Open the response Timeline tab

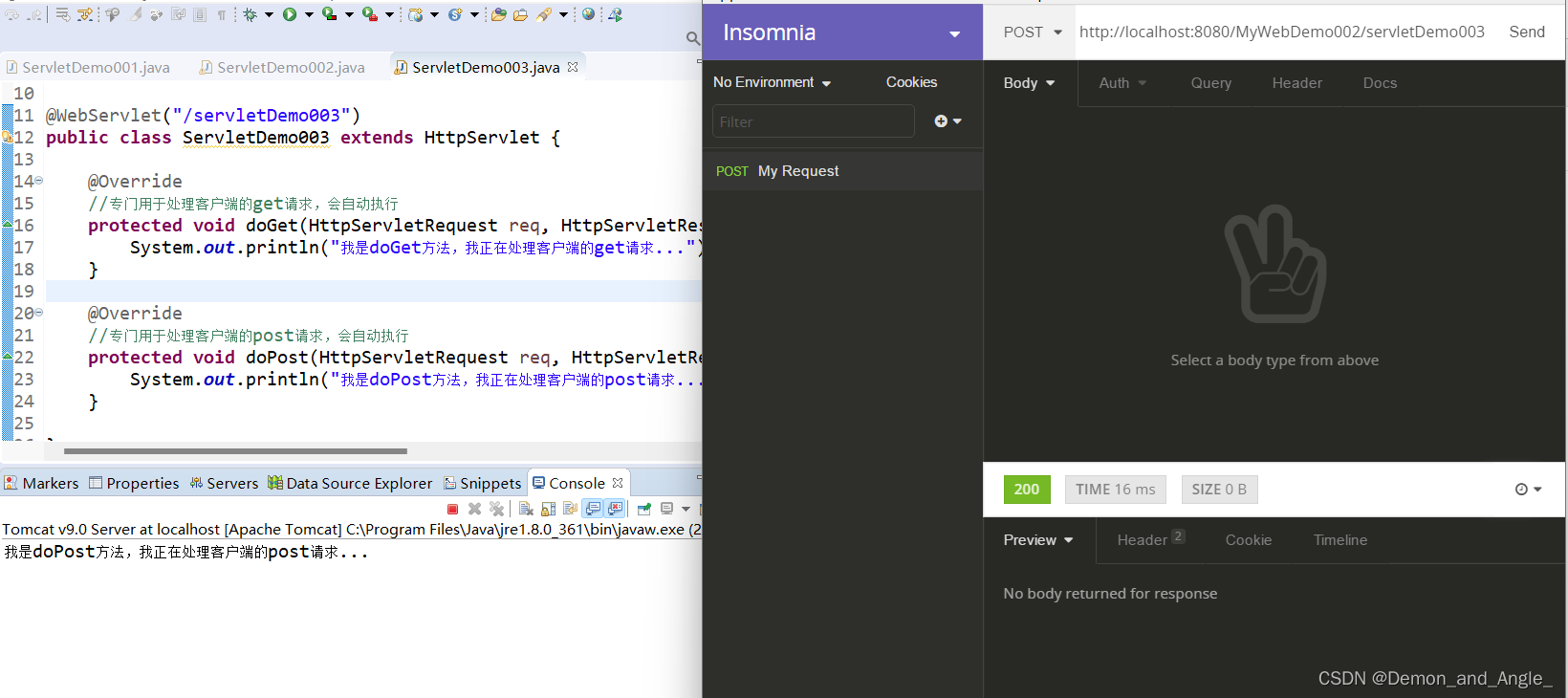(x=1339, y=540)
